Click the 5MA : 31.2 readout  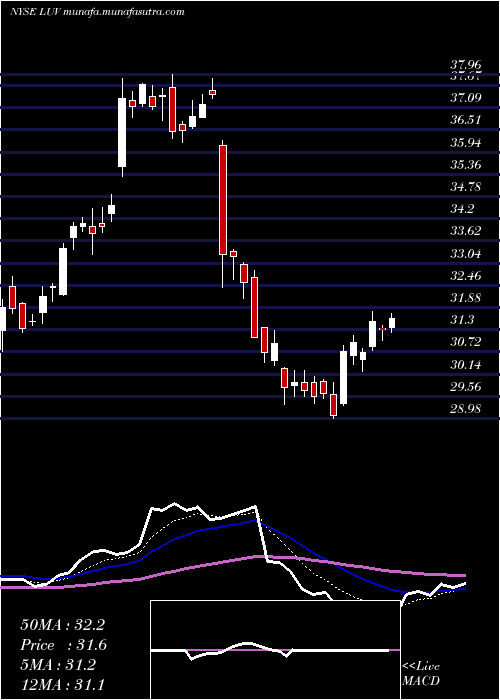[x=58, y=665]
